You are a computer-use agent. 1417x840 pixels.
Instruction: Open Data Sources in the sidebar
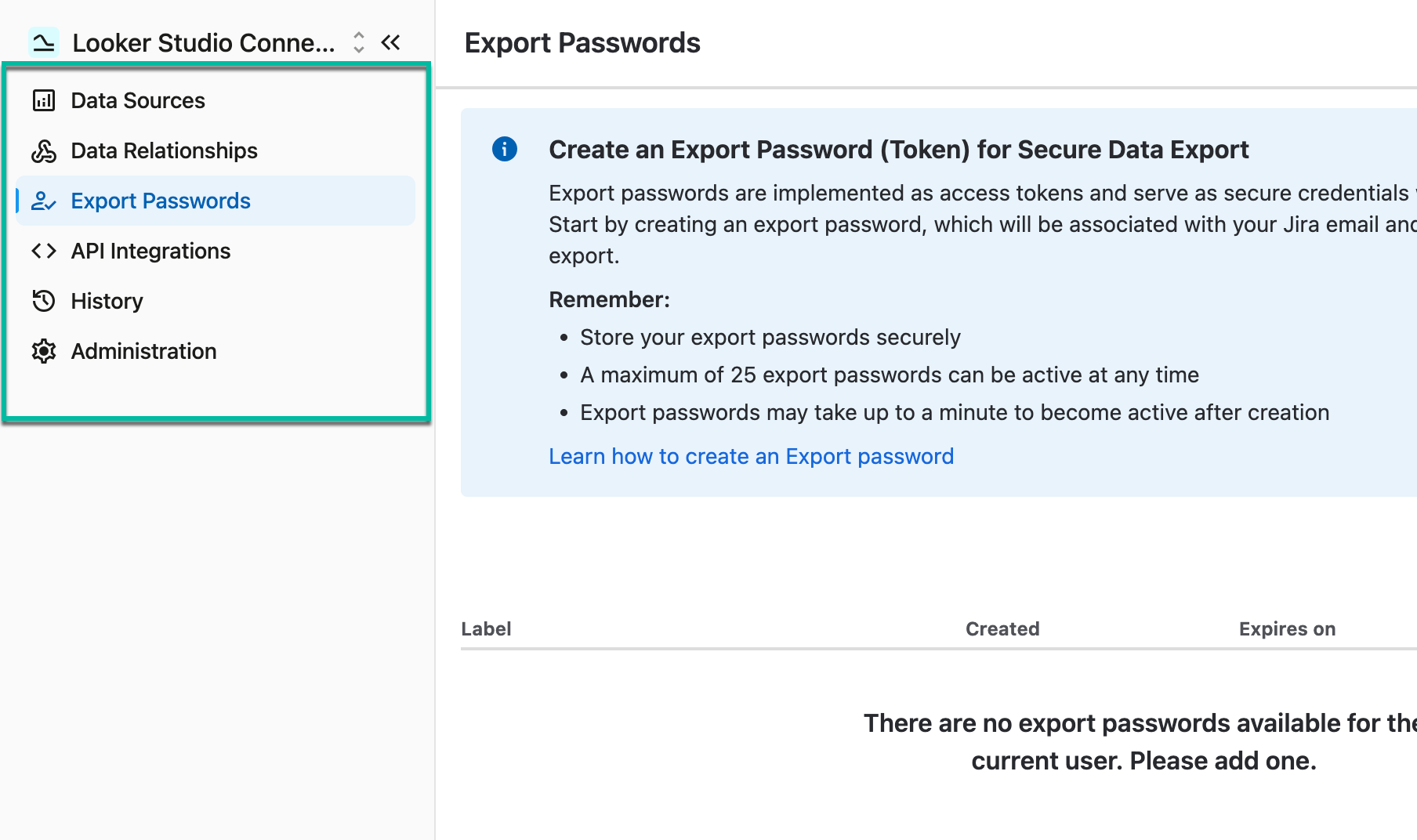(x=216, y=100)
